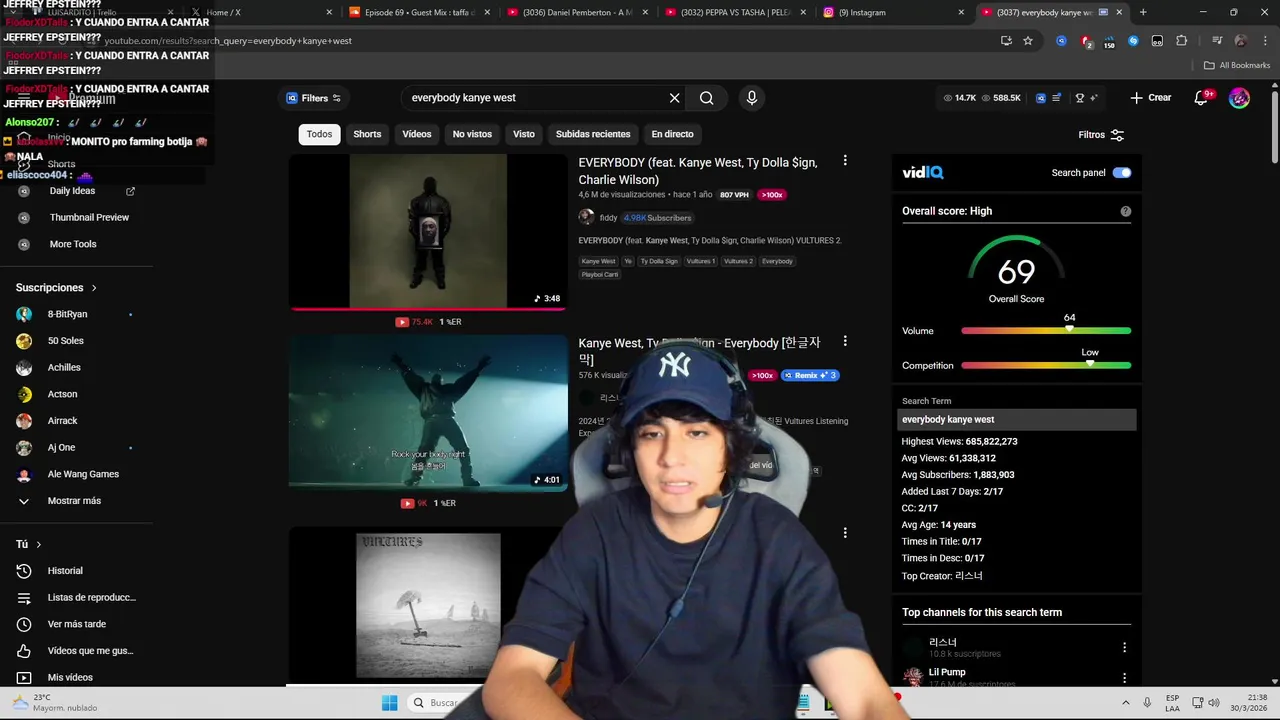The image size is (1280, 720).
Task: Select the Todos filter chip
Action: [x=319, y=134]
